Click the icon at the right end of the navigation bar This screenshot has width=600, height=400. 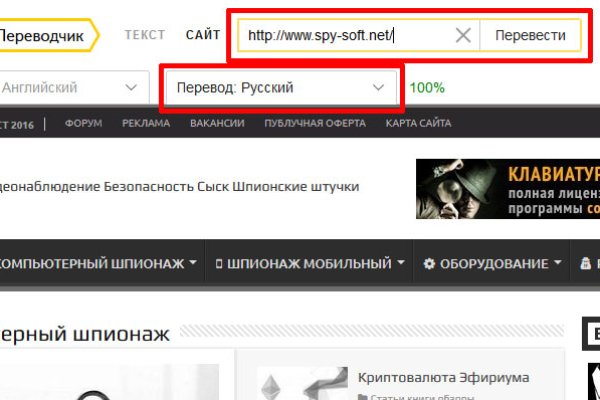click(587, 264)
